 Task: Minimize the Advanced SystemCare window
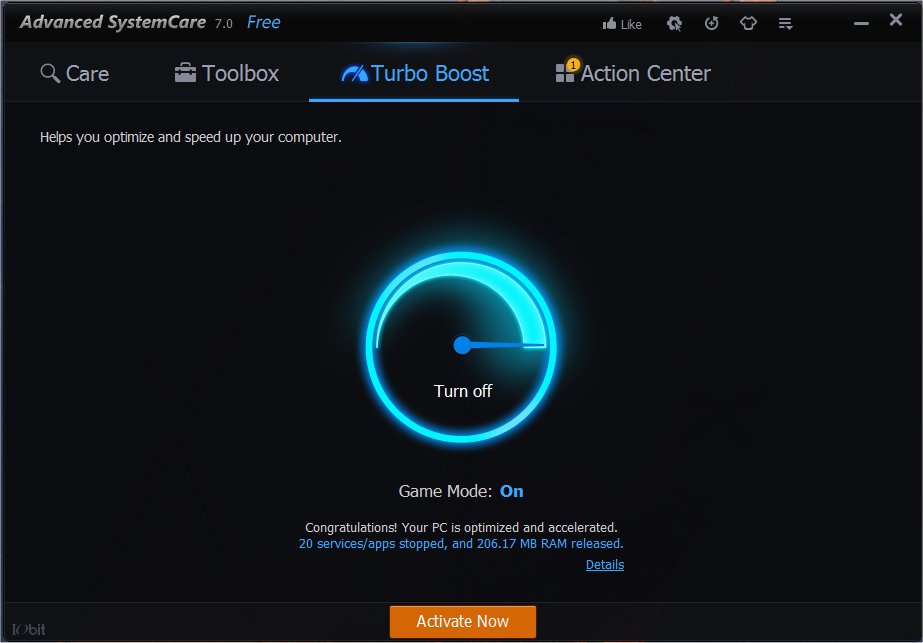pos(861,24)
